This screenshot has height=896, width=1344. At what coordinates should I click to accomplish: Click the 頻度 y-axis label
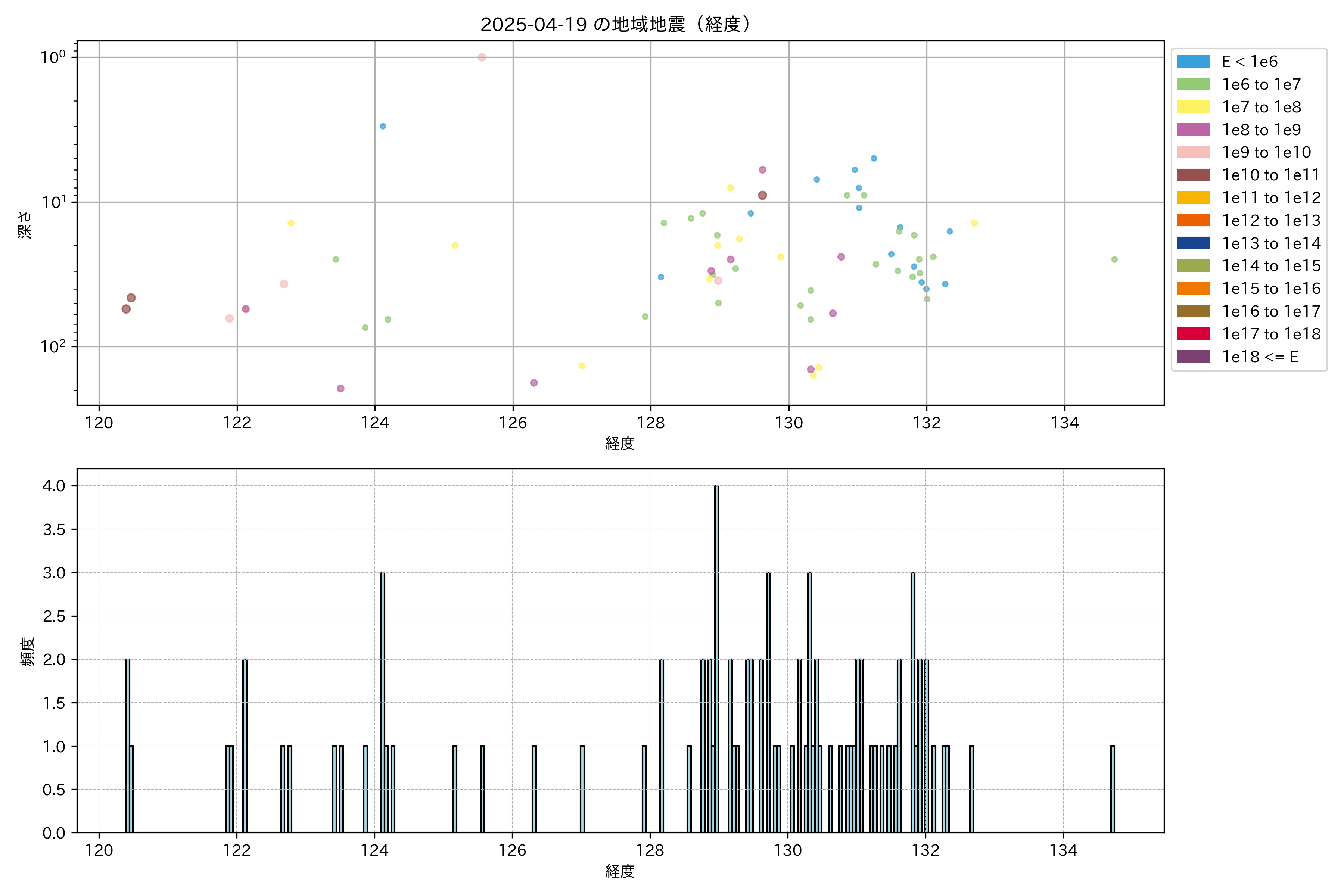tap(27, 651)
